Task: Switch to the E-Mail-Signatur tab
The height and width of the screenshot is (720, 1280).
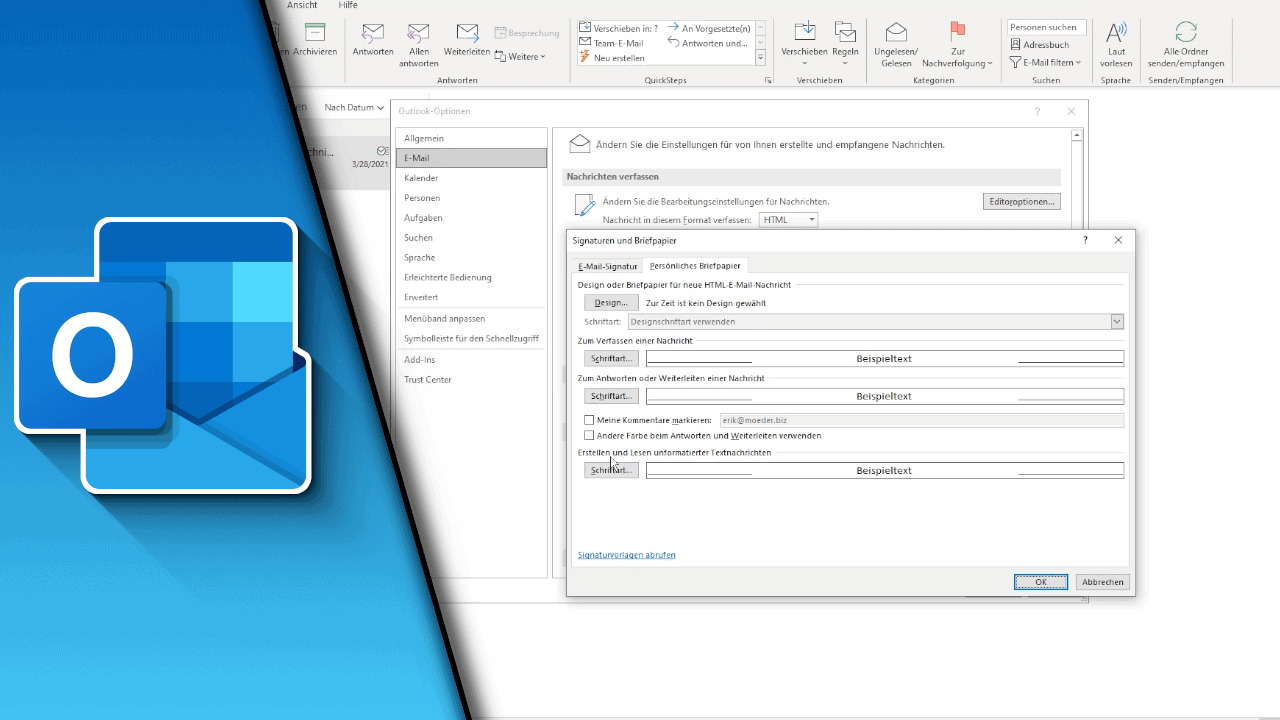Action: (607, 266)
